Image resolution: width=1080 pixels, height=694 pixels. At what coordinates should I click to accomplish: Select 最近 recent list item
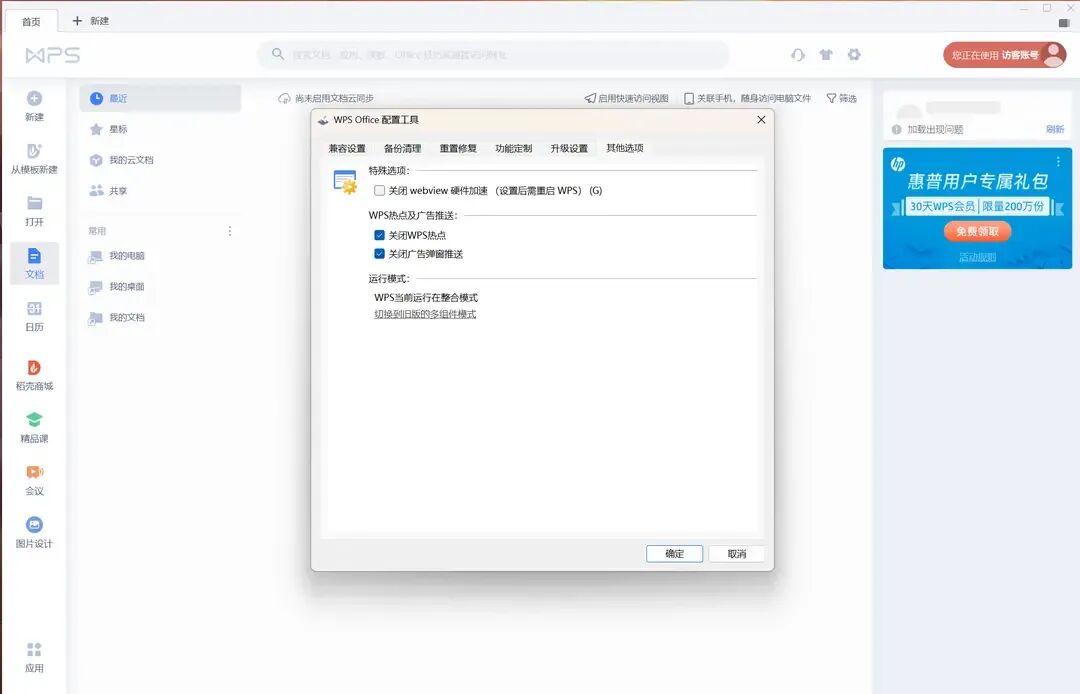pyautogui.click(x=160, y=98)
